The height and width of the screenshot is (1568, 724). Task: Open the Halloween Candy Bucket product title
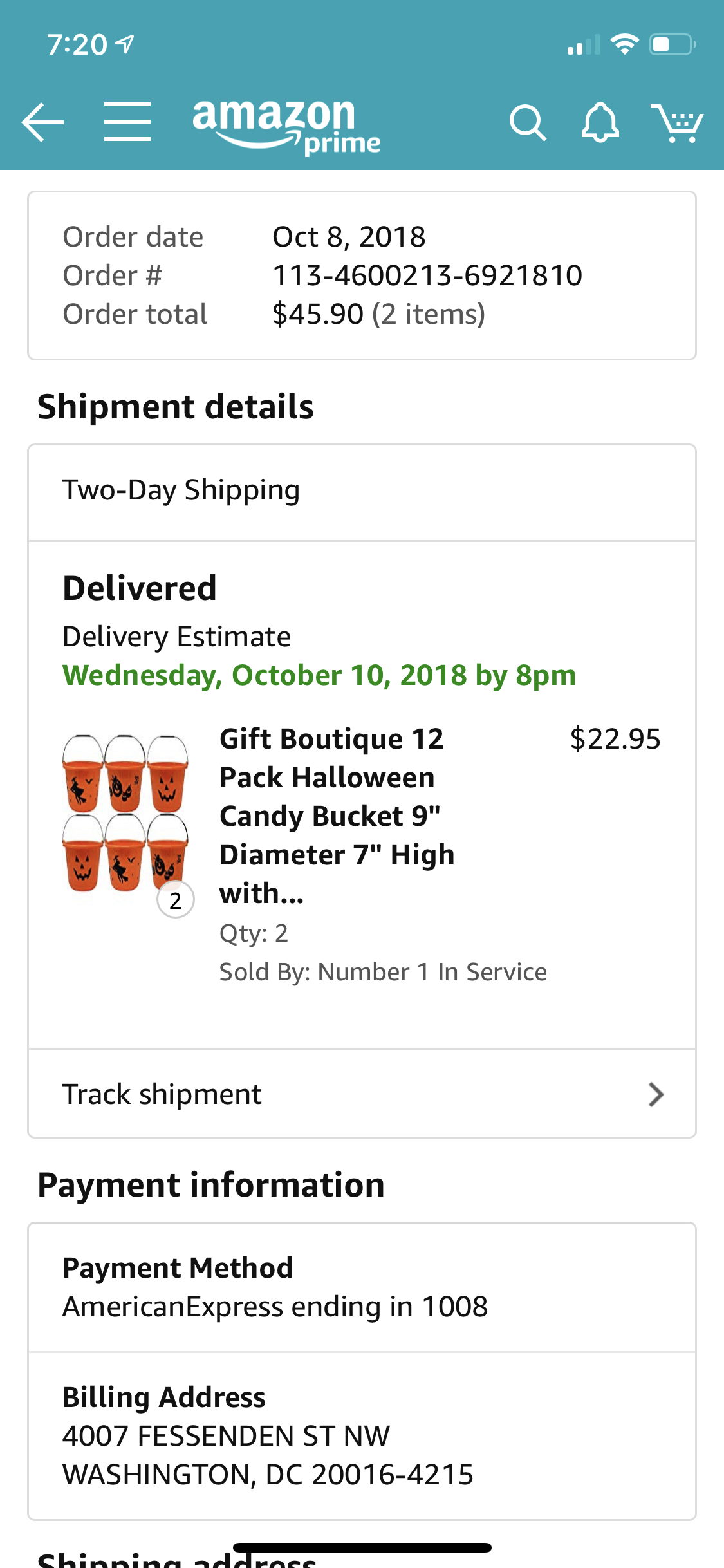337,816
